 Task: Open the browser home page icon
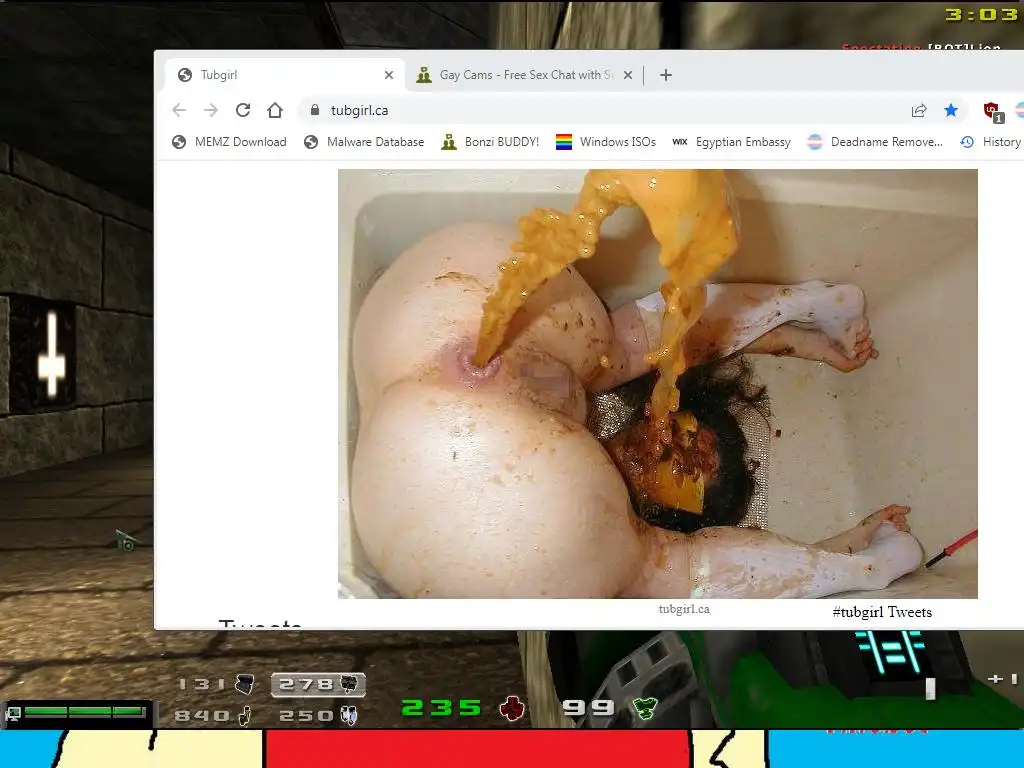(x=275, y=110)
